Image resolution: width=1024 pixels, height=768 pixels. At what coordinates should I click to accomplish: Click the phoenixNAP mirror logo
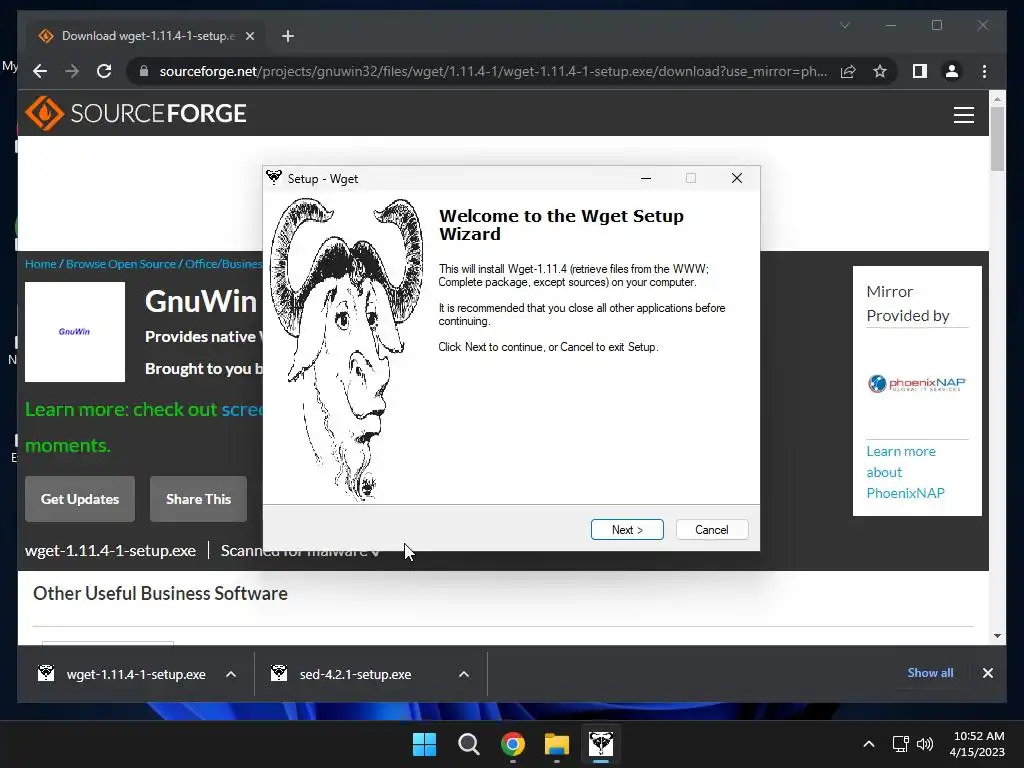pyautogui.click(x=917, y=383)
